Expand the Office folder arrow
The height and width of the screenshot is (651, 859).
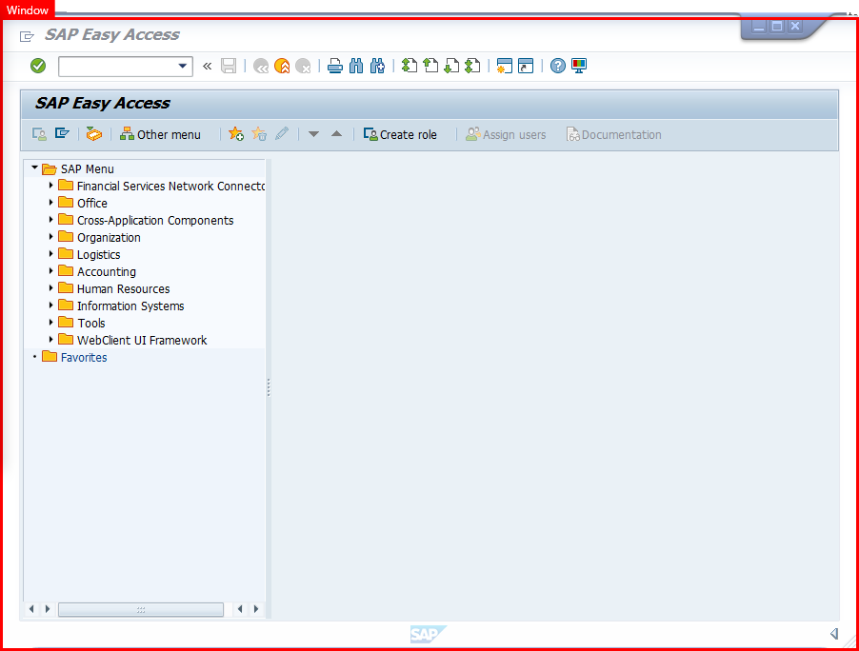pos(51,203)
